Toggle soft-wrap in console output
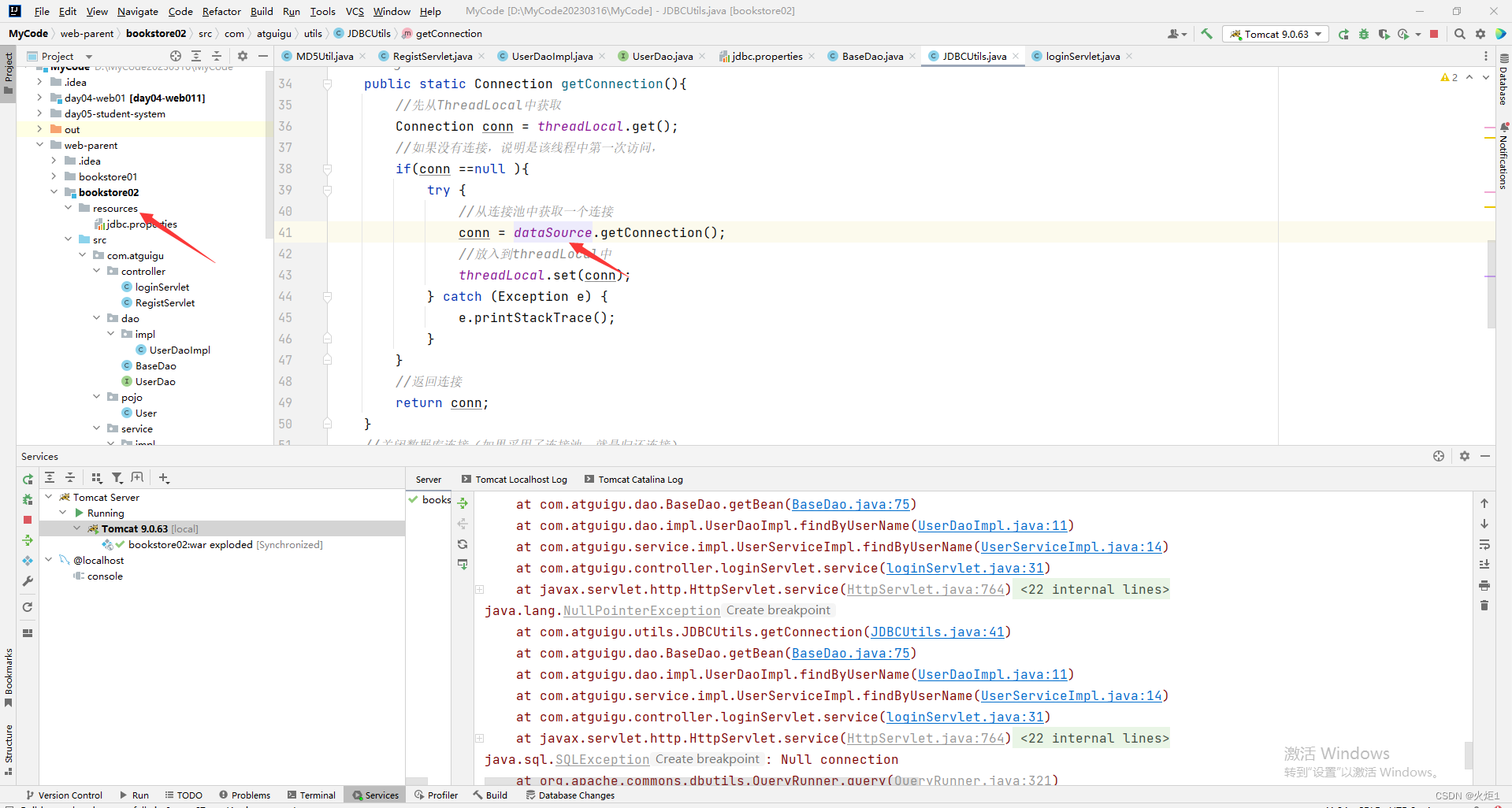Image resolution: width=1512 pixels, height=808 pixels. click(1484, 544)
